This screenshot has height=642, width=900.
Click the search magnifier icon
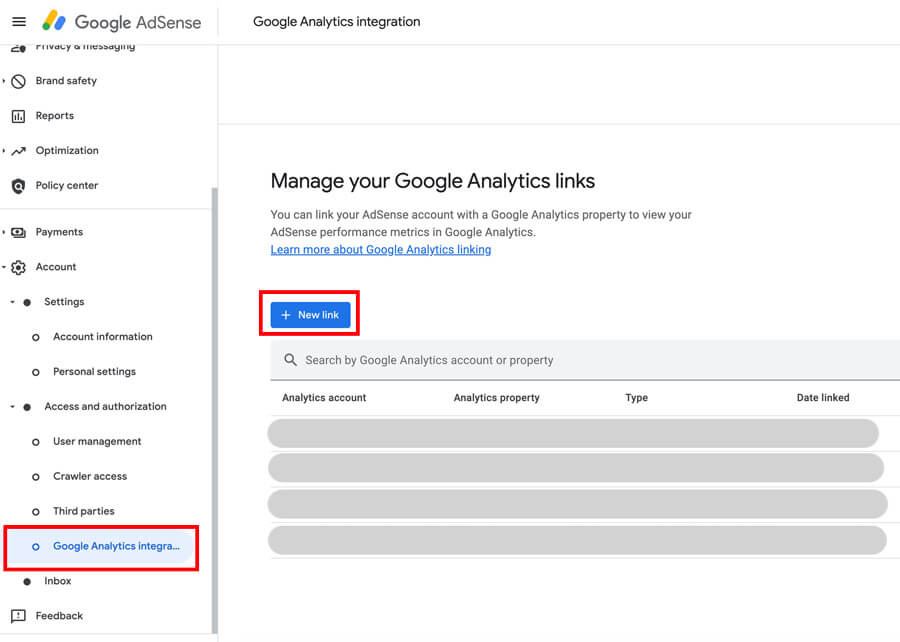[290, 359]
